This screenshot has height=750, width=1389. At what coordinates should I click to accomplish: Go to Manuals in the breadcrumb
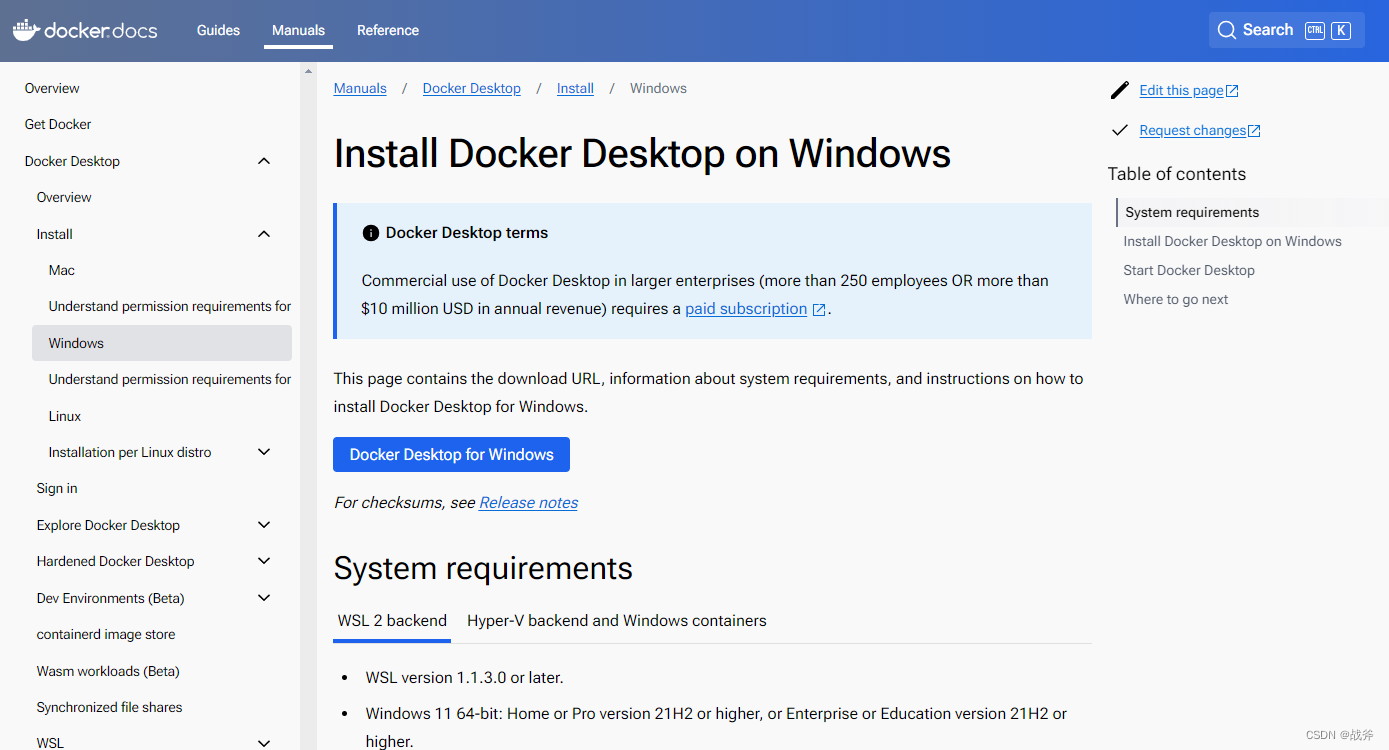click(x=360, y=88)
